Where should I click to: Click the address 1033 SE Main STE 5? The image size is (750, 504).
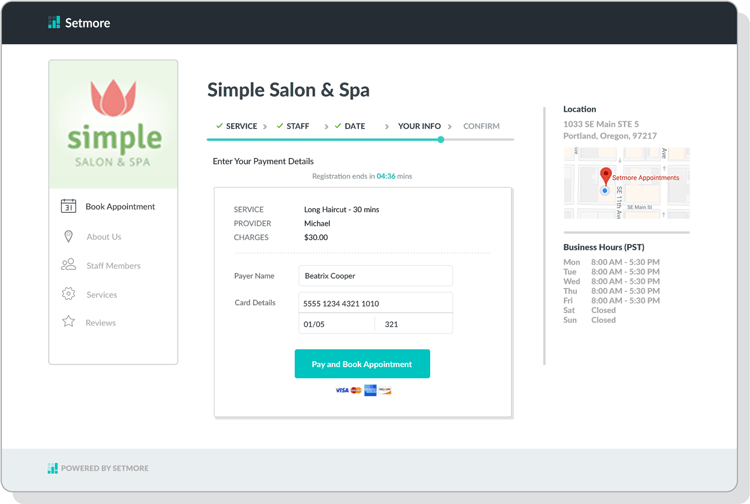601,124
